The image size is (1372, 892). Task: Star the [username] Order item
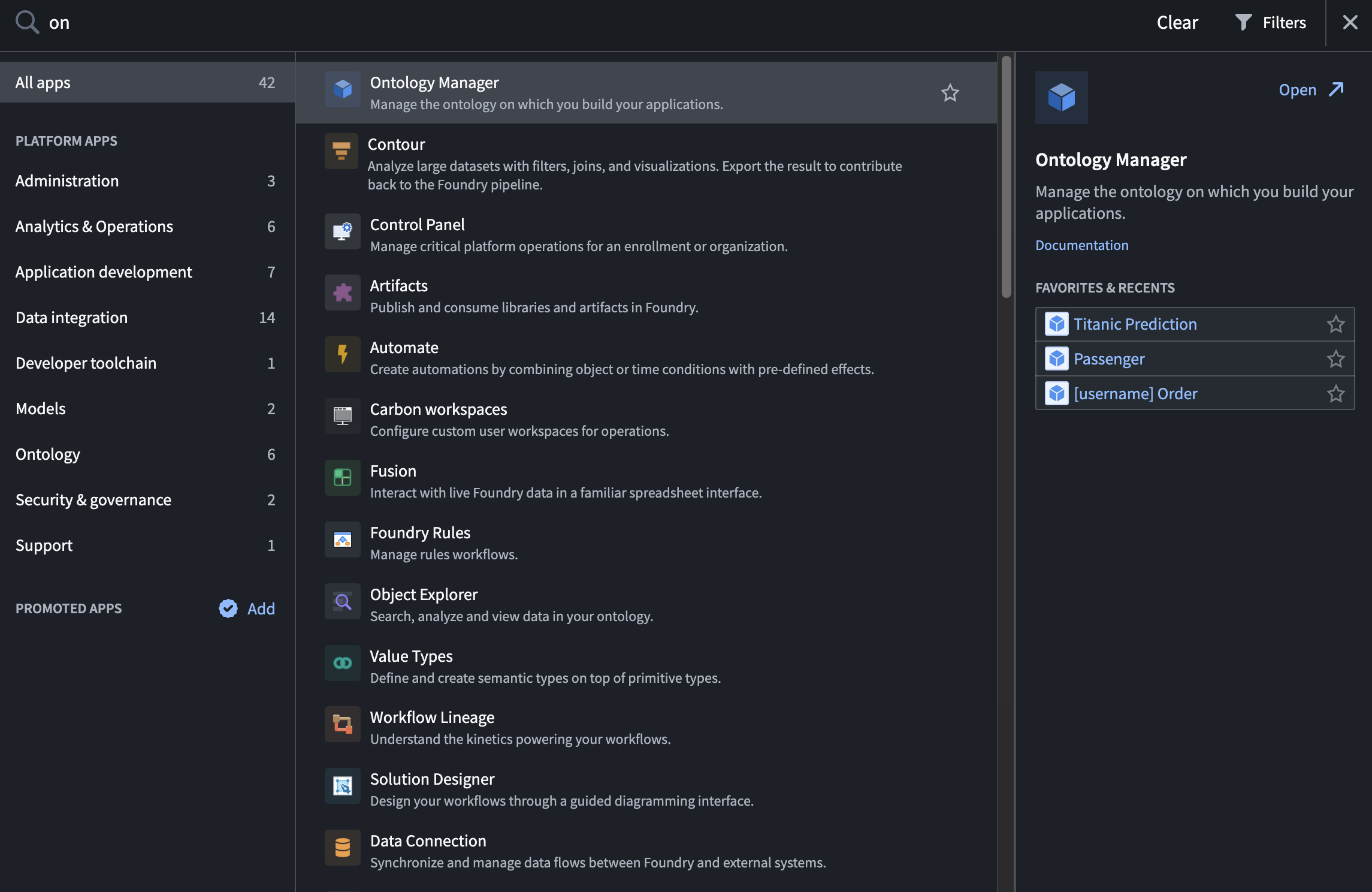point(1336,394)
